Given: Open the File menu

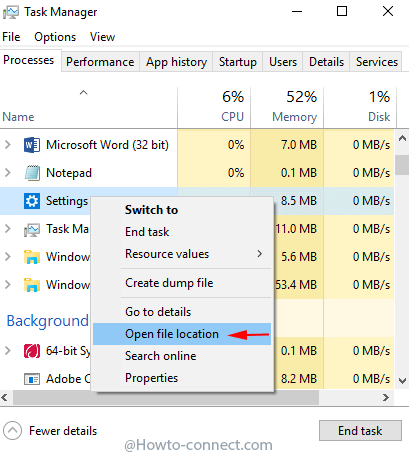Looking at the screenshot, I should click(11, 37).
